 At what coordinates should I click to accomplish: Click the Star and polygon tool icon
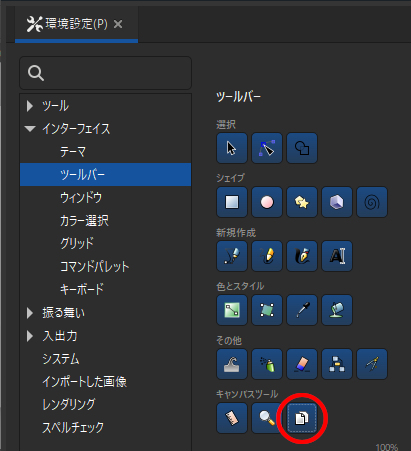coord(302,202)
